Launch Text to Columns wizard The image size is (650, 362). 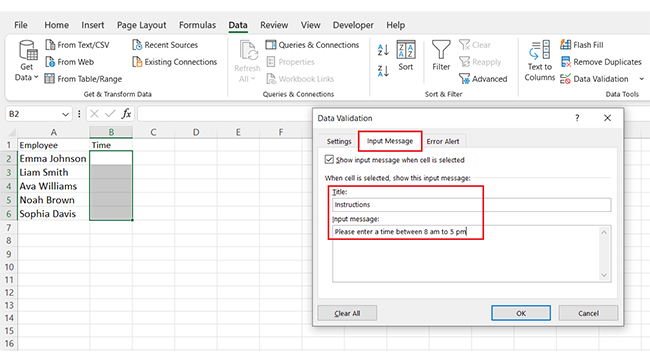(x=539, y=61)
